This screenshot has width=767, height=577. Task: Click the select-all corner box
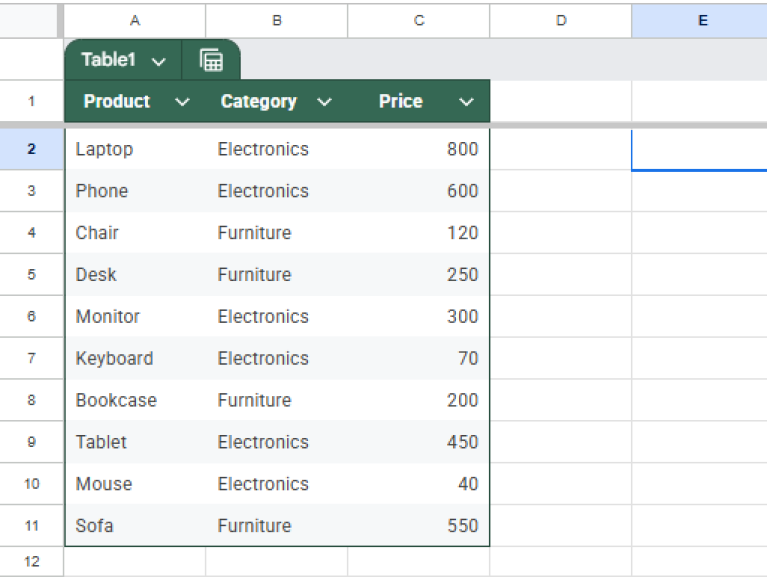click(x=31, y=20)
